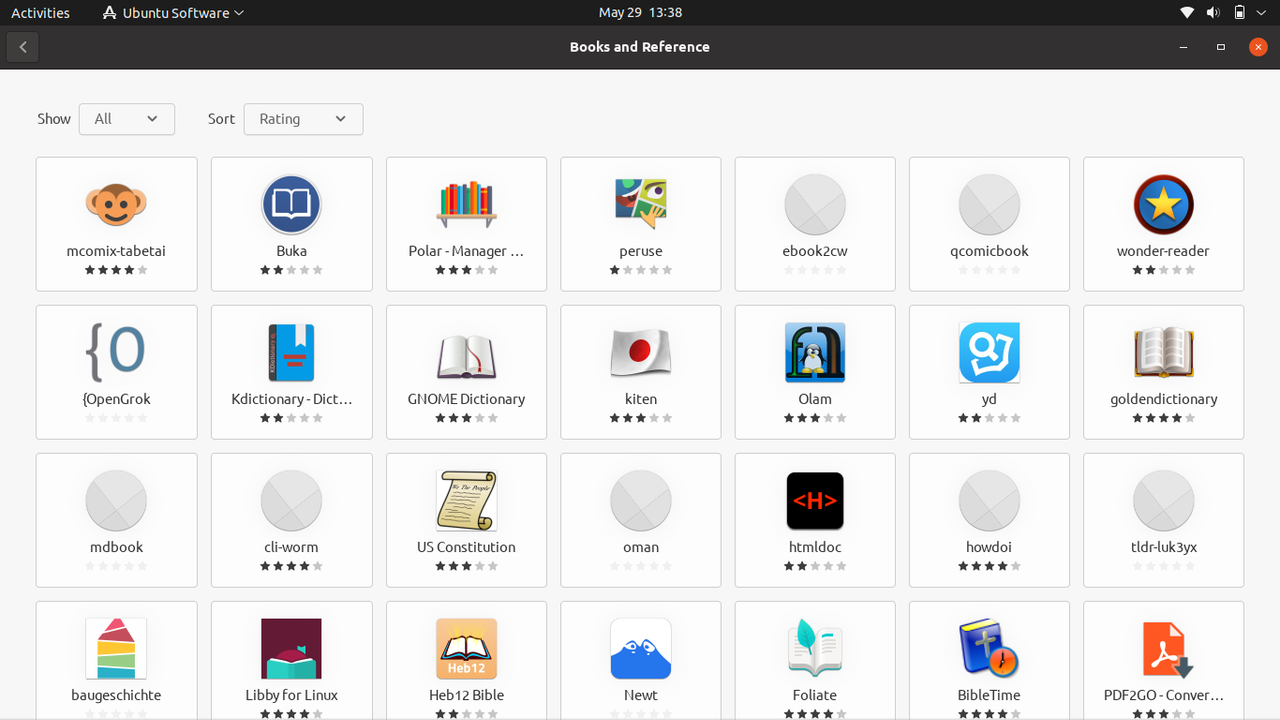Select the baugeschichte app icon

pos(116,648)
